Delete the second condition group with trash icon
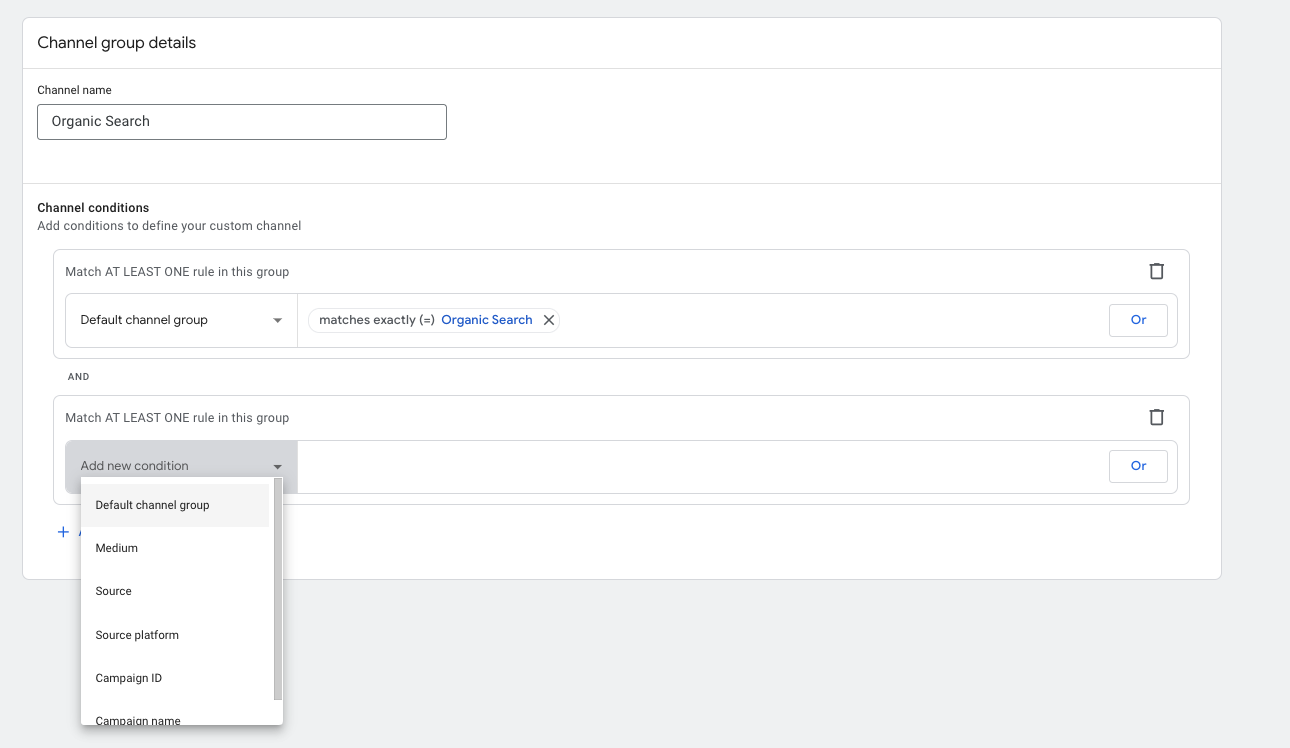Screen dimensions: 1290x748 [1156, 417]
